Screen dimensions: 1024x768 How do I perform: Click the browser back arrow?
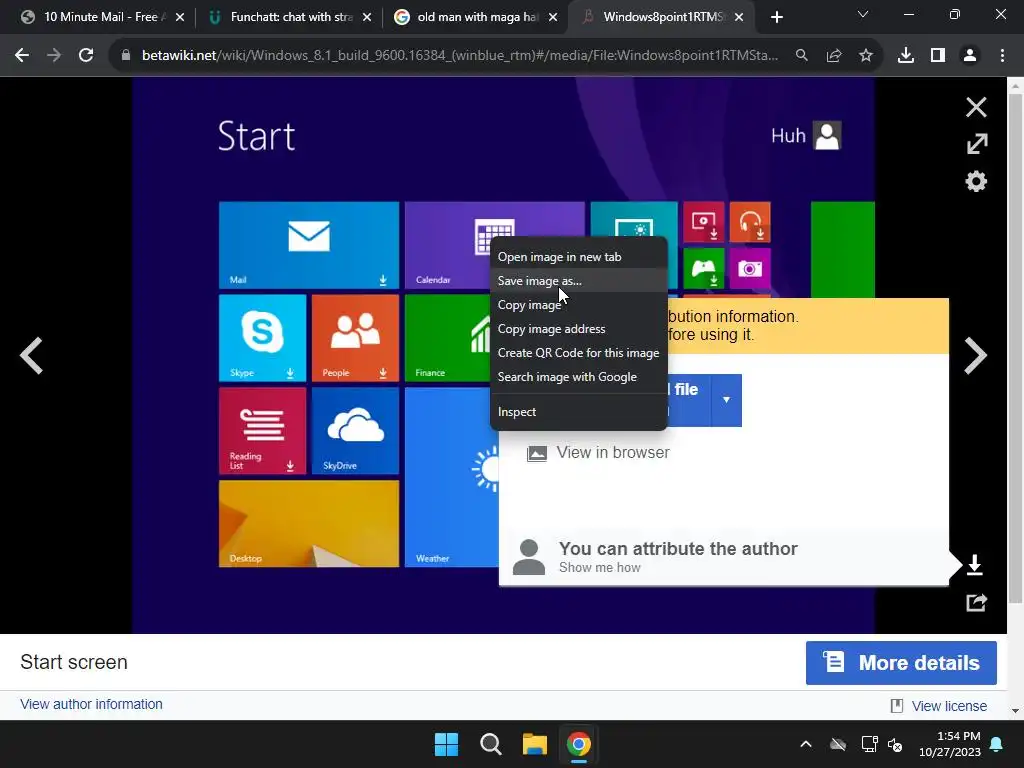point(22,56)
